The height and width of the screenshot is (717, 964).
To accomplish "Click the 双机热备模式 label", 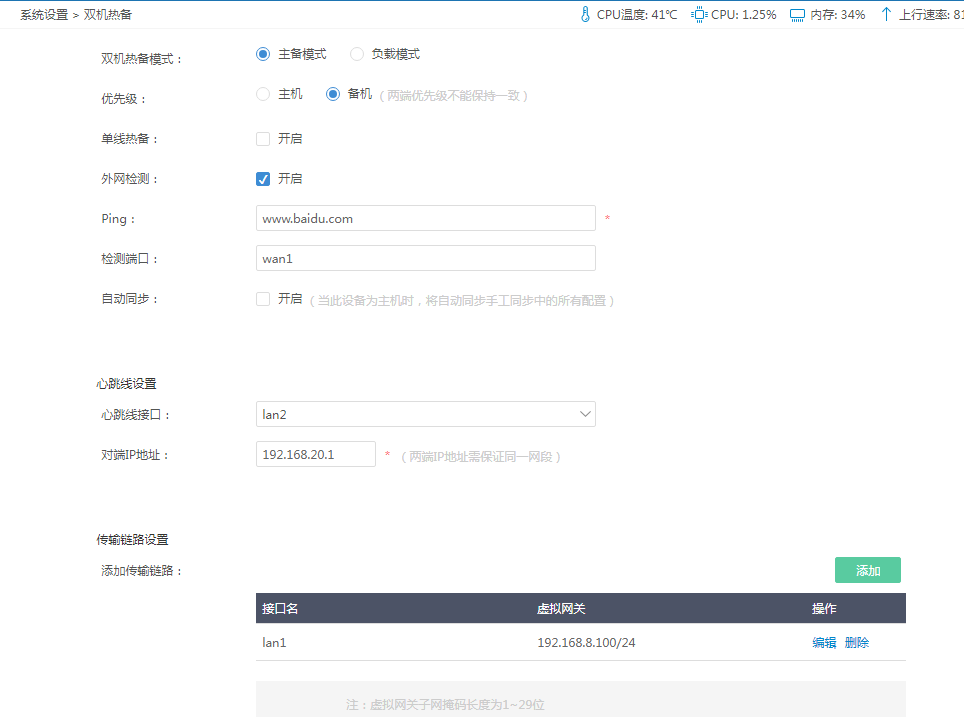I will pos(141,59).
